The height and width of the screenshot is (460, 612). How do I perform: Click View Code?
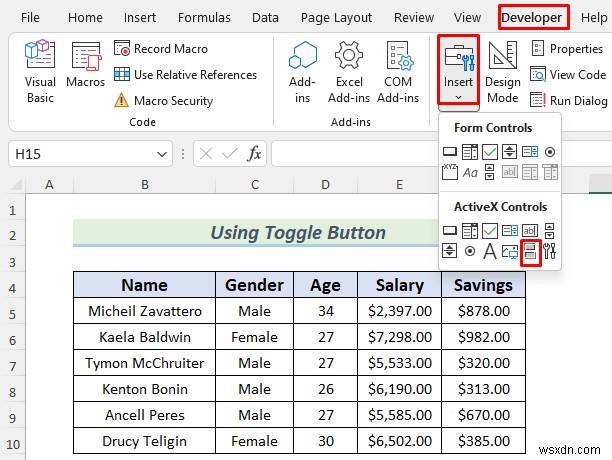click(568, 75)
